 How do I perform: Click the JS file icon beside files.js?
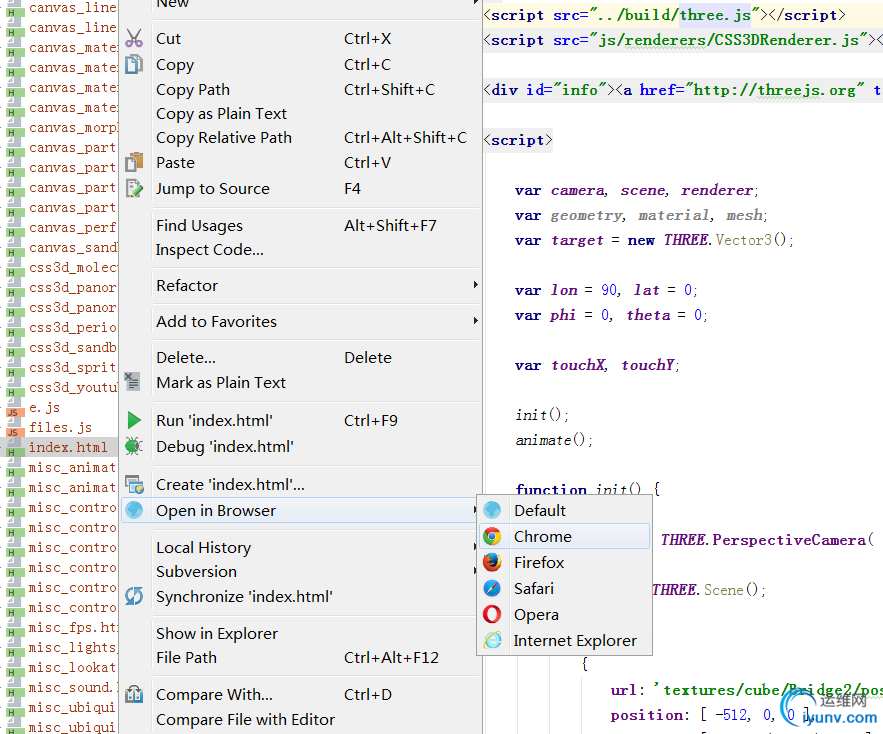point(14,429)
